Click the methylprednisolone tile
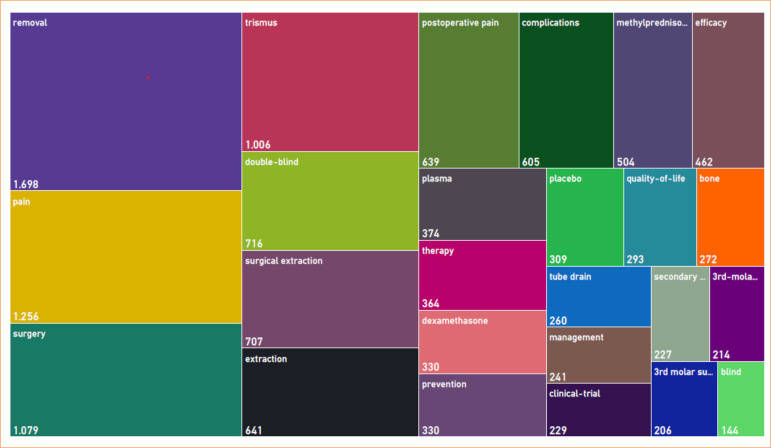The height and width of the screenshot is (448, 771). (652, 90)
